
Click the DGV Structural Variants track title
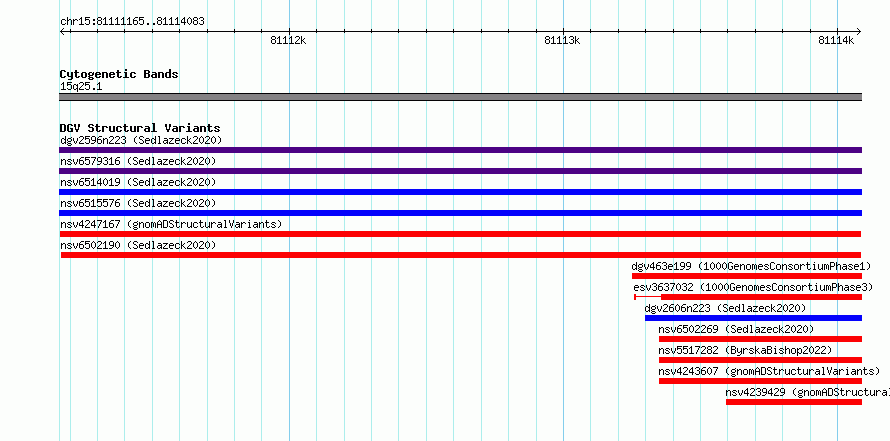[x=140, y=128]
